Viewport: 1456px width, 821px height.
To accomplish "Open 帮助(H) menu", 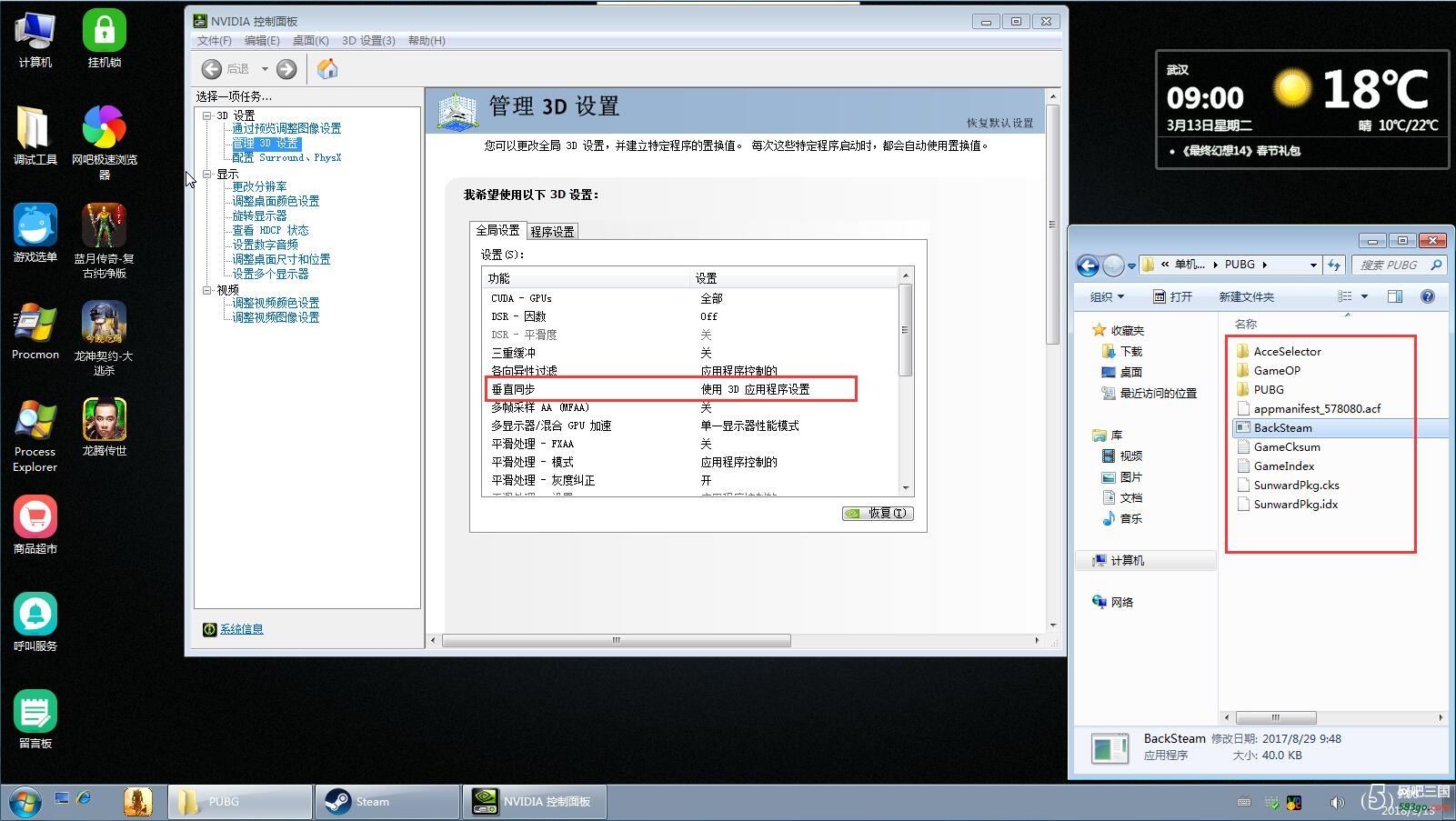I will pos(427,41).
